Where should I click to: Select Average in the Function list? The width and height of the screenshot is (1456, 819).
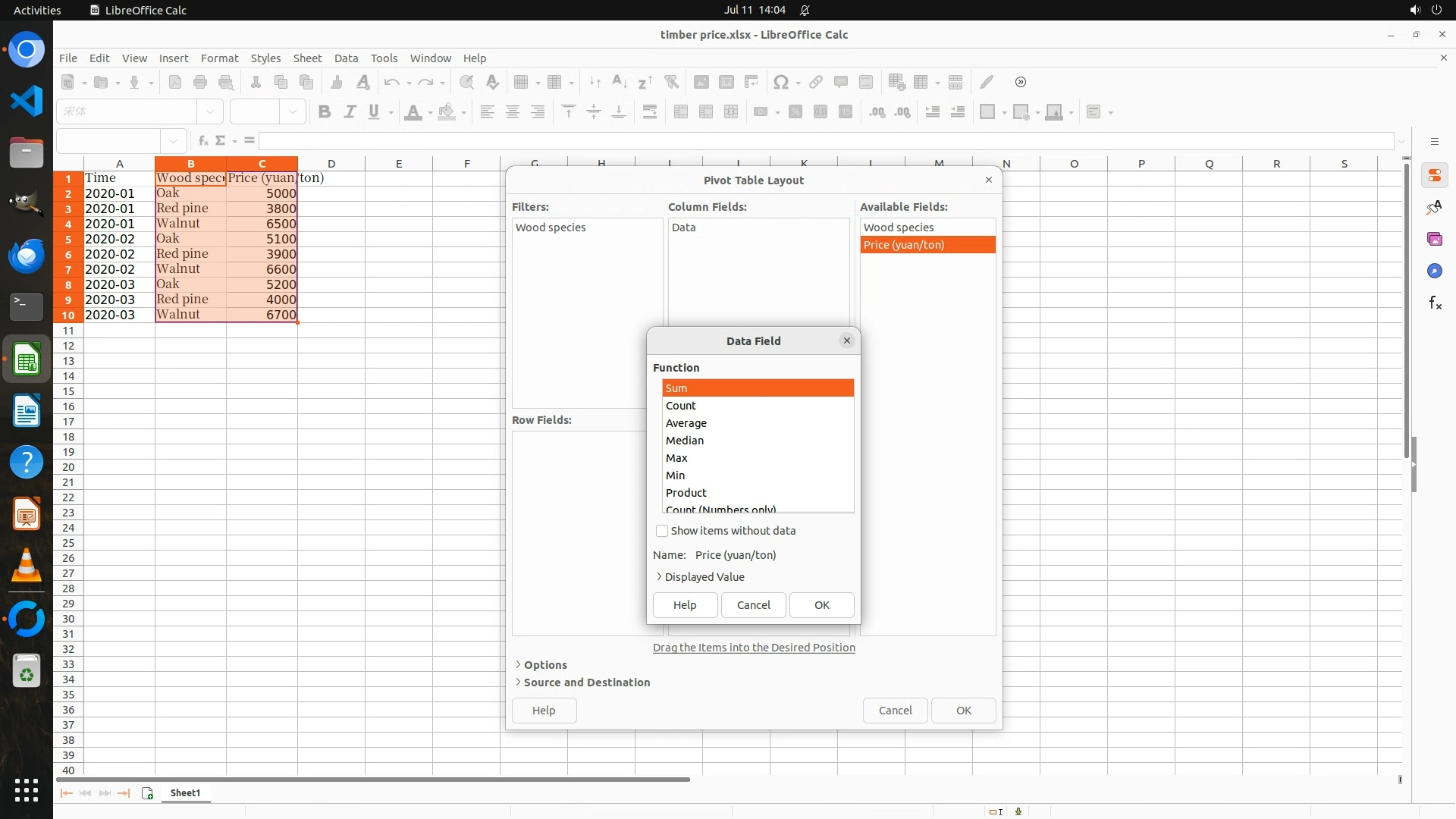tap(686, 423)
